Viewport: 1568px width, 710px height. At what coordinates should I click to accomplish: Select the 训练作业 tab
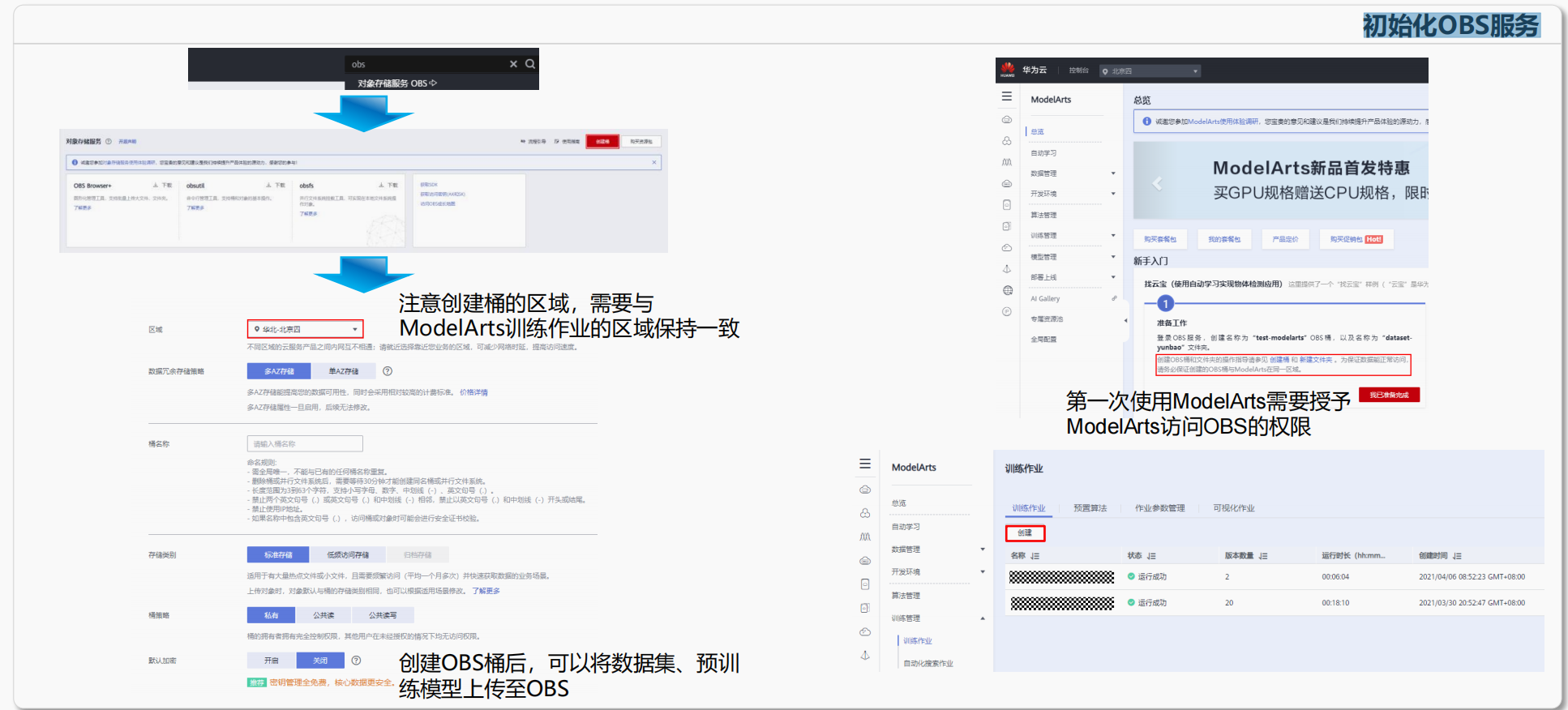point(1029,508)
